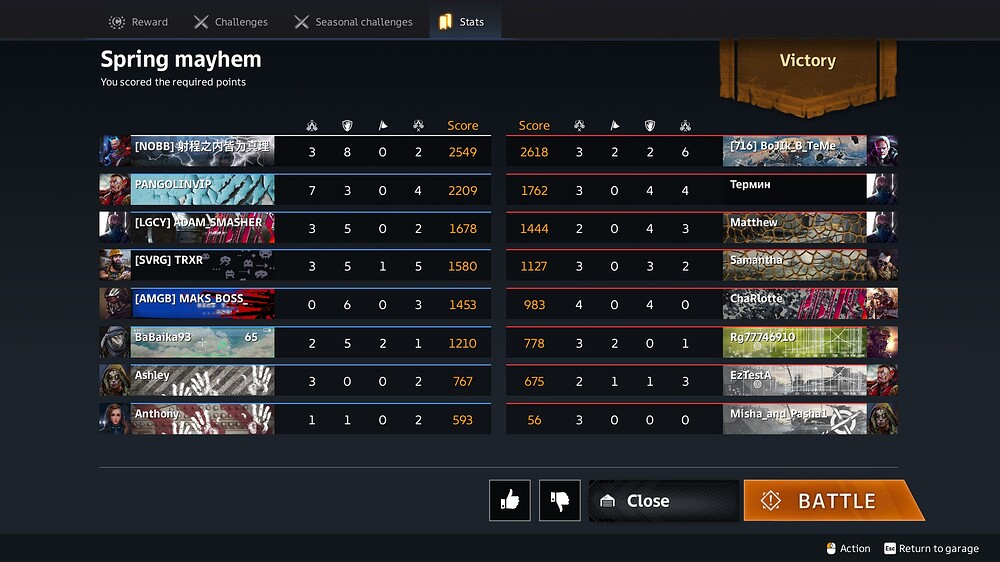Click the garage icon on Close button
This screenshot has width=1000, height=562.
pos(607,501)
